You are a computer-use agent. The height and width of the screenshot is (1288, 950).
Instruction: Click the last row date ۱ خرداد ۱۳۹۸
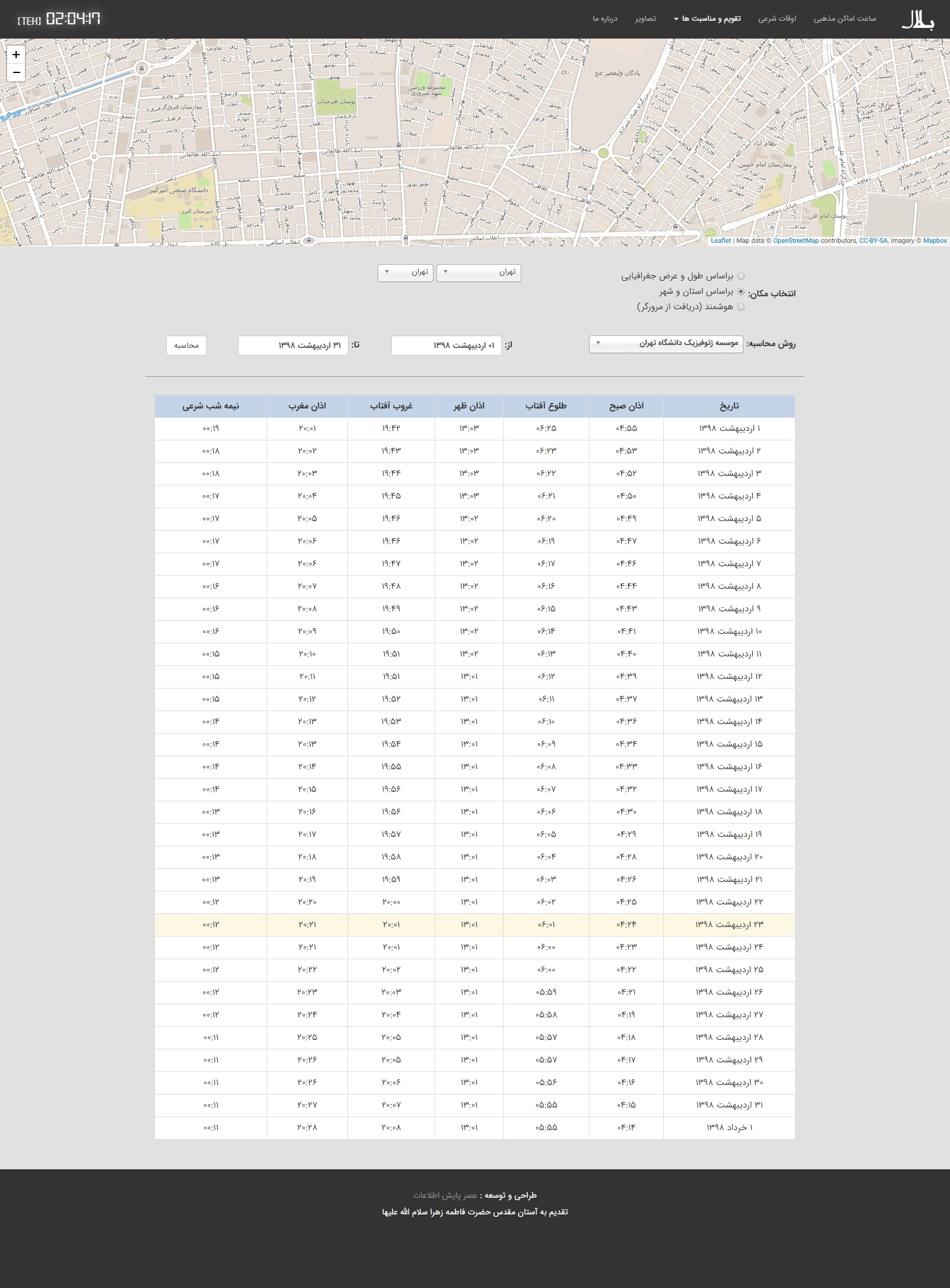tap(729, 1128)
